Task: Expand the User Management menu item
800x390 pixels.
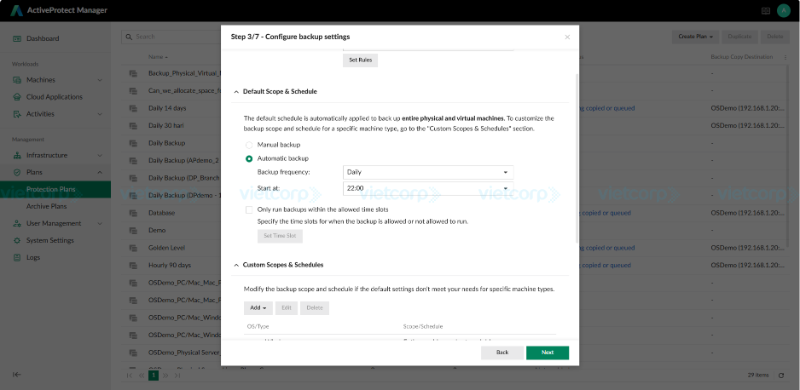Action: point(55,223)
